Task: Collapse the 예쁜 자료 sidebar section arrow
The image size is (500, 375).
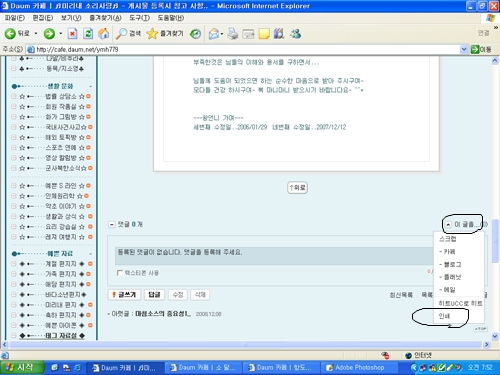Action: click(x=90, y=254)
